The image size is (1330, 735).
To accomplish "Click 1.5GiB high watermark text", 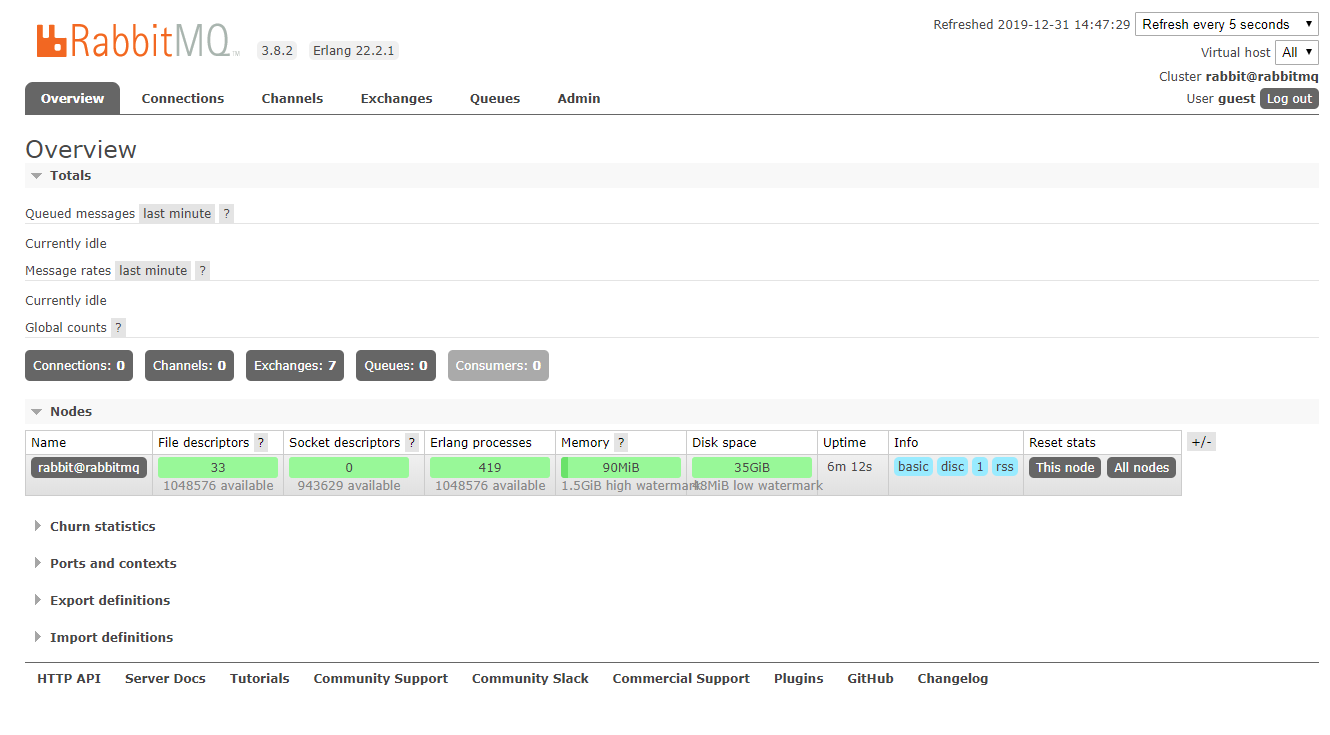I will tap(630, 486).
